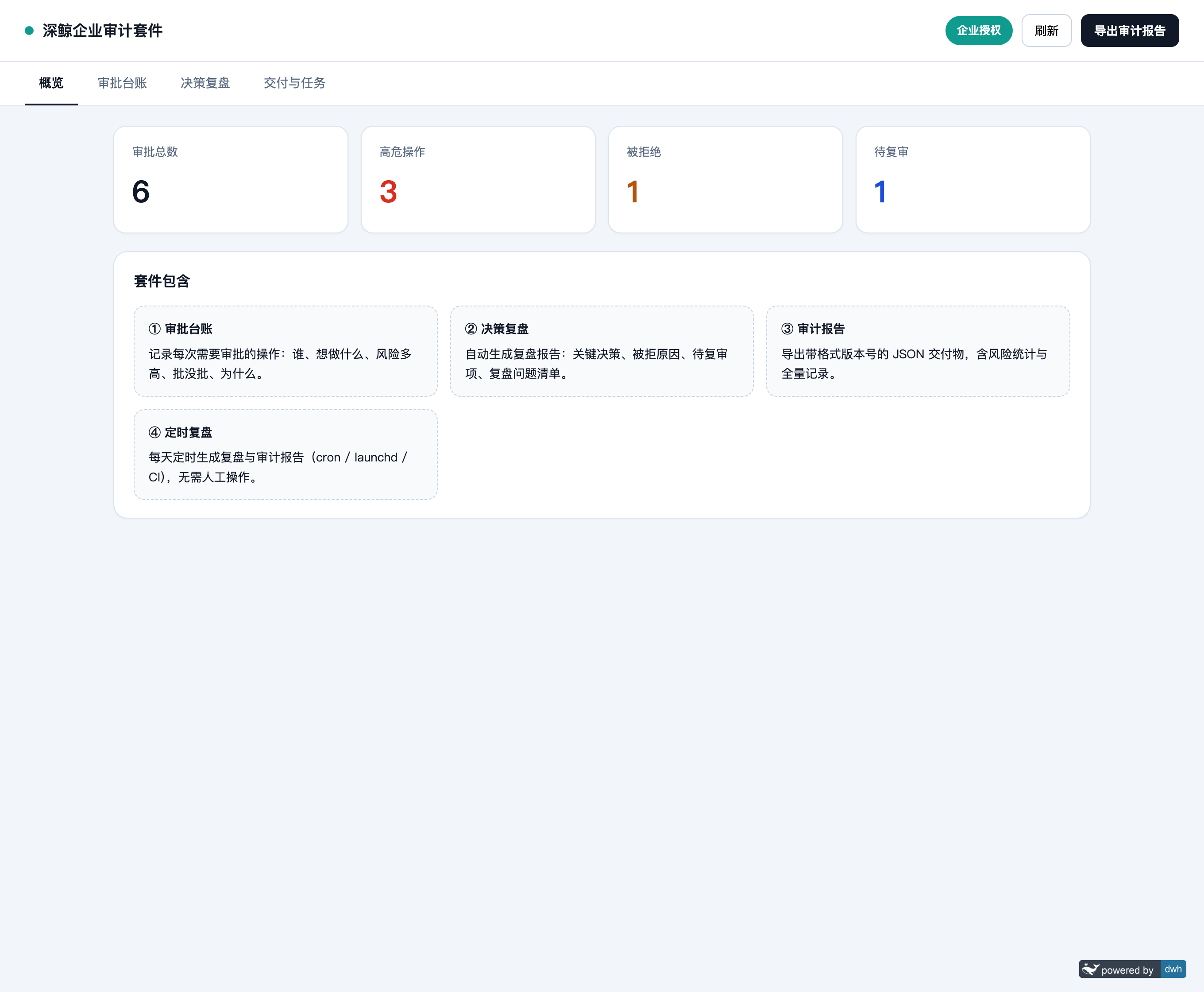Click the ④ 定时复盘 card heading
This screenshot has height=992, width=1204.
pos(181,433)
